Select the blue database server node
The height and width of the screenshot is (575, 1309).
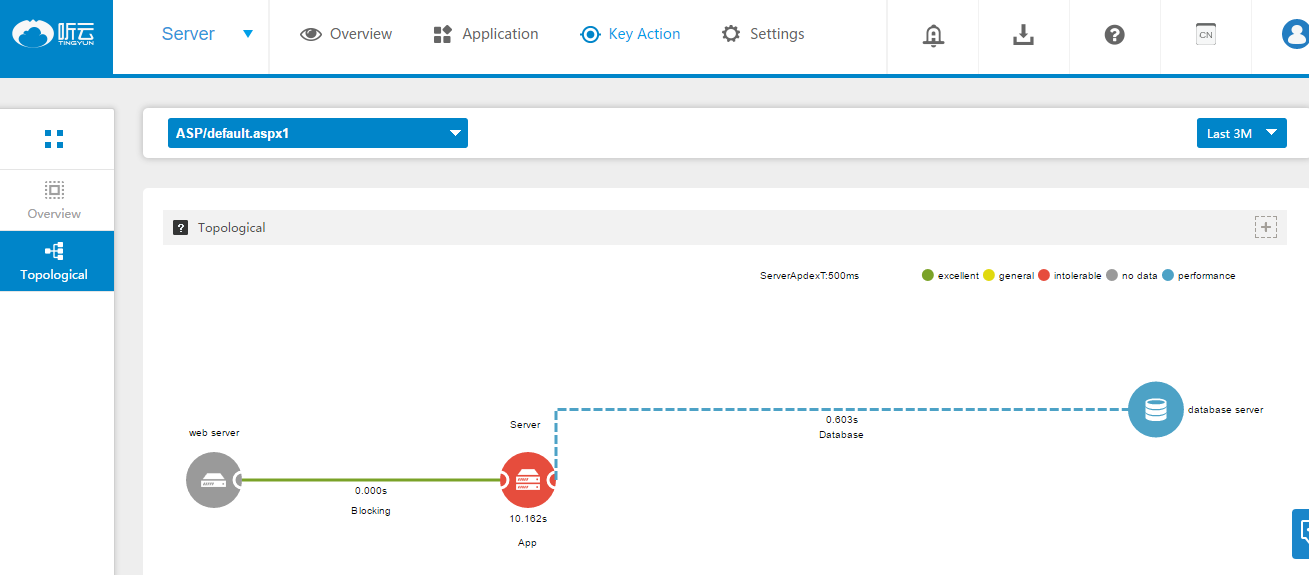pyautogui.click(x=1155, y=410)
